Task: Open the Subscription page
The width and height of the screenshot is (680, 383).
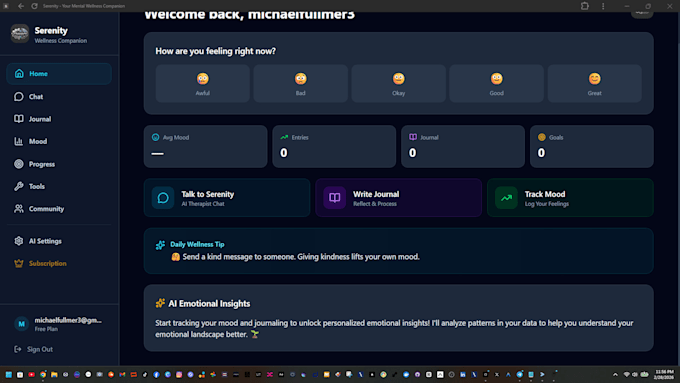Action: point(59,263)
